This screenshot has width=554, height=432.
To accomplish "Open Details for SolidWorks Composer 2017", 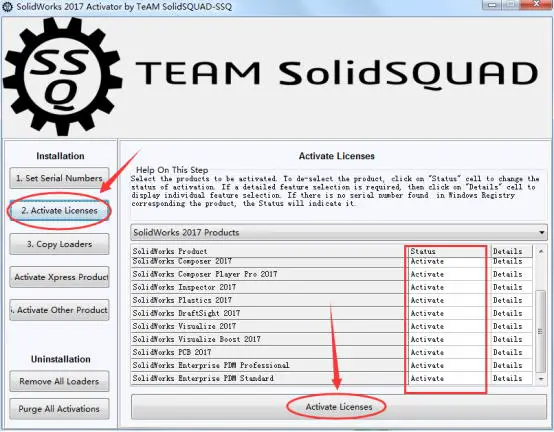I will [x=511, y=261].
